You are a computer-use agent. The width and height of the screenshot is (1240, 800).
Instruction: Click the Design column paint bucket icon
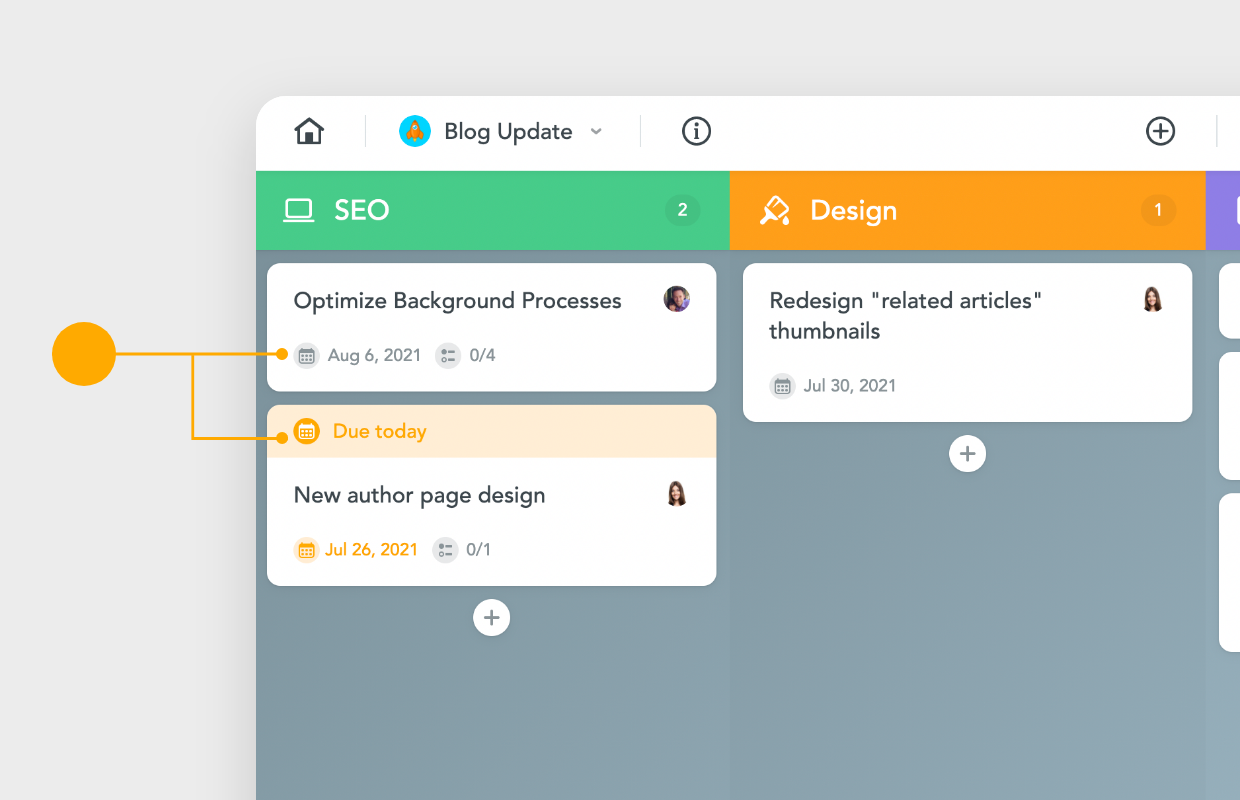(775, 210)
